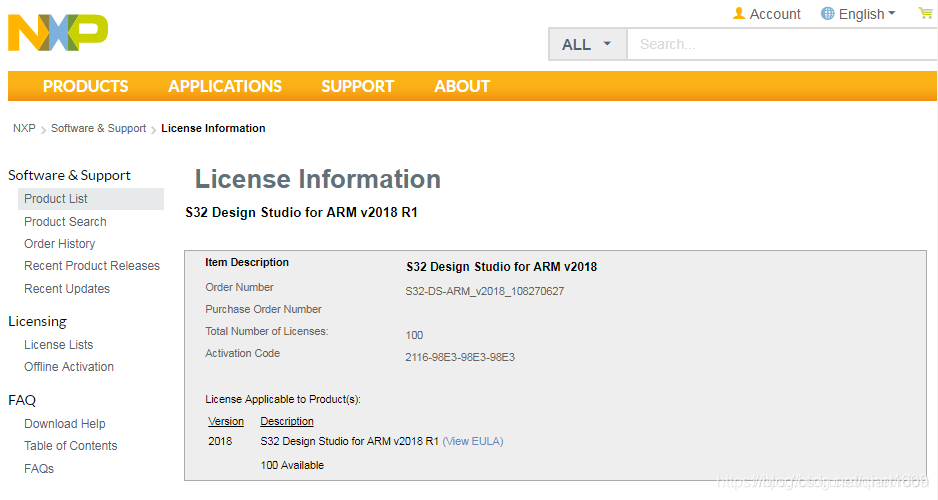Open Download Help under FAQ
938x500 pixels.
coord(65,424)
